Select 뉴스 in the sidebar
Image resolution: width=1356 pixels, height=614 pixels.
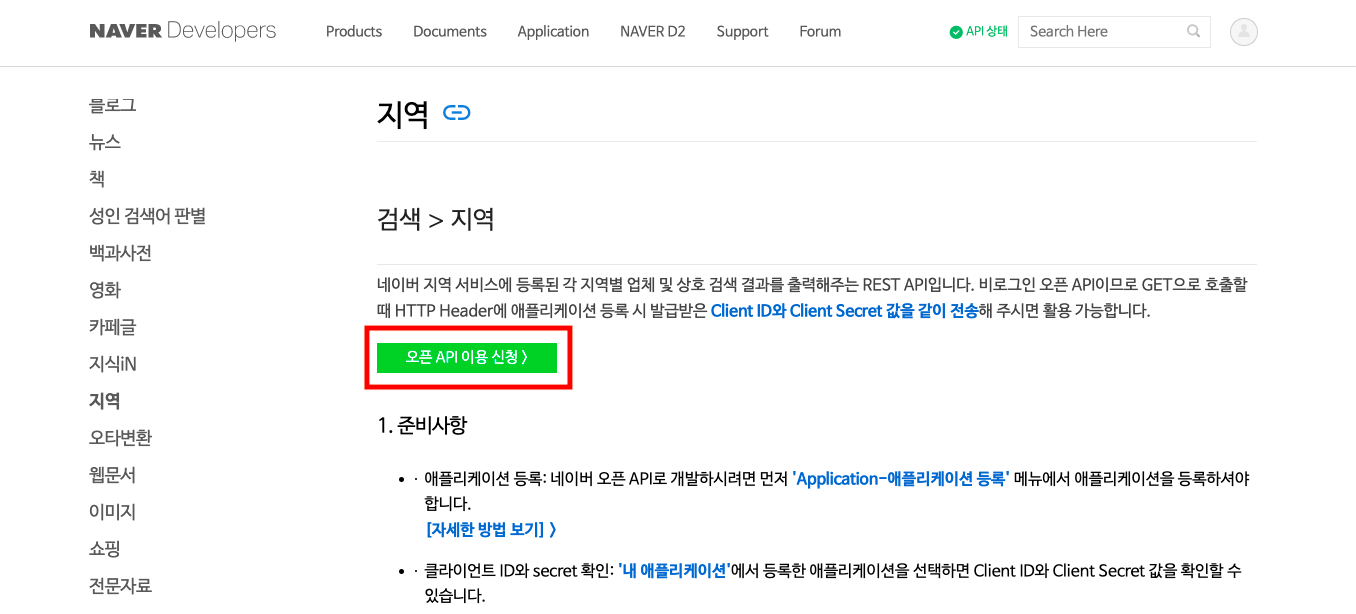click(x=105, y=142)
